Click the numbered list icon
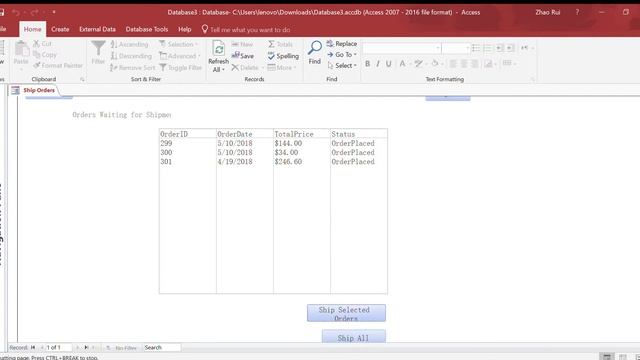 click(x=487, y=48)
